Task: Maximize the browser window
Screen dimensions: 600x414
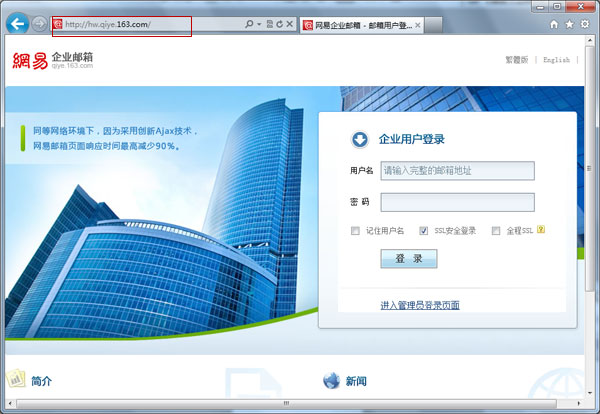Action: 557,7
